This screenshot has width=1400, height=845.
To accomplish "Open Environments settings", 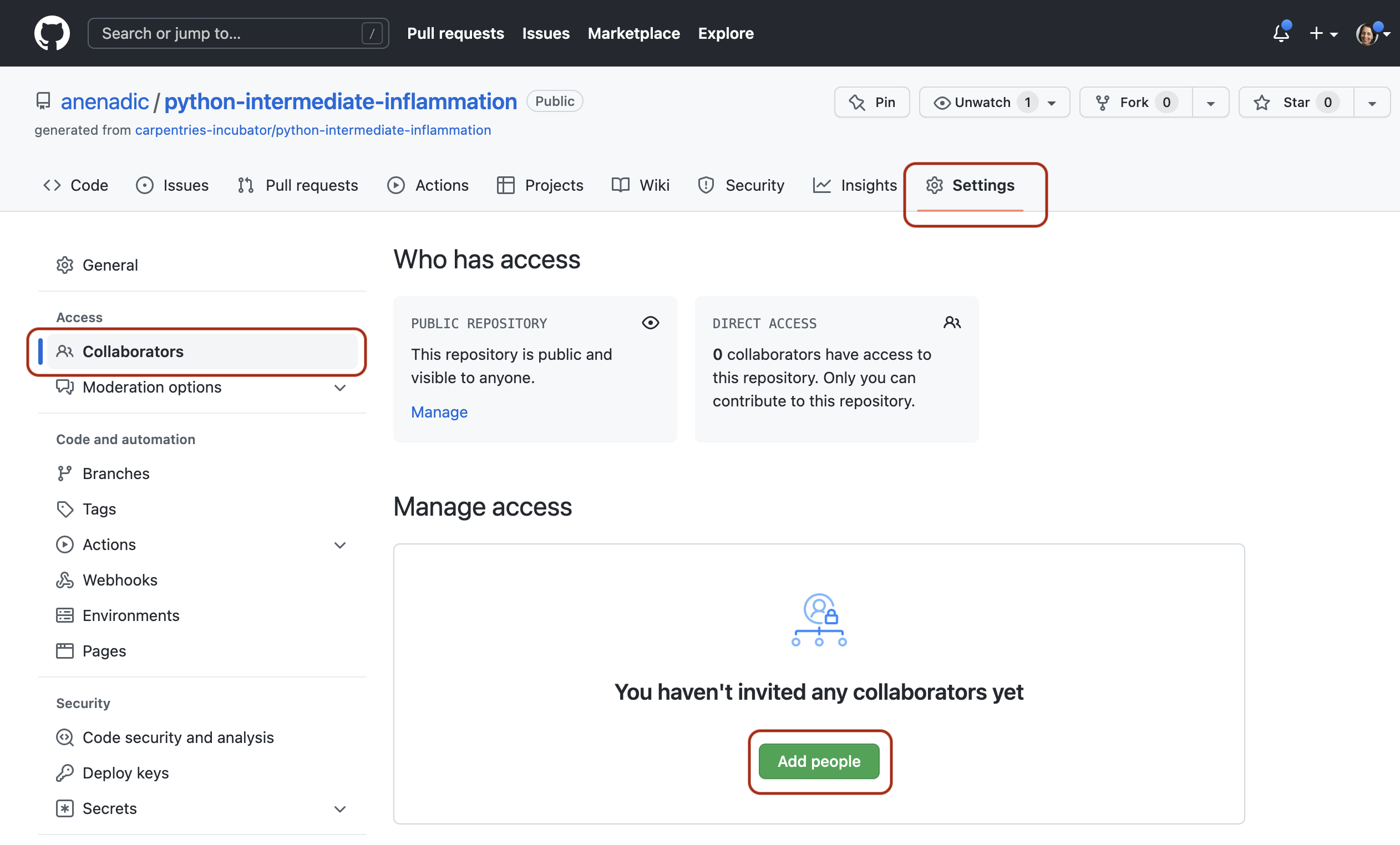I will point(131,615).
